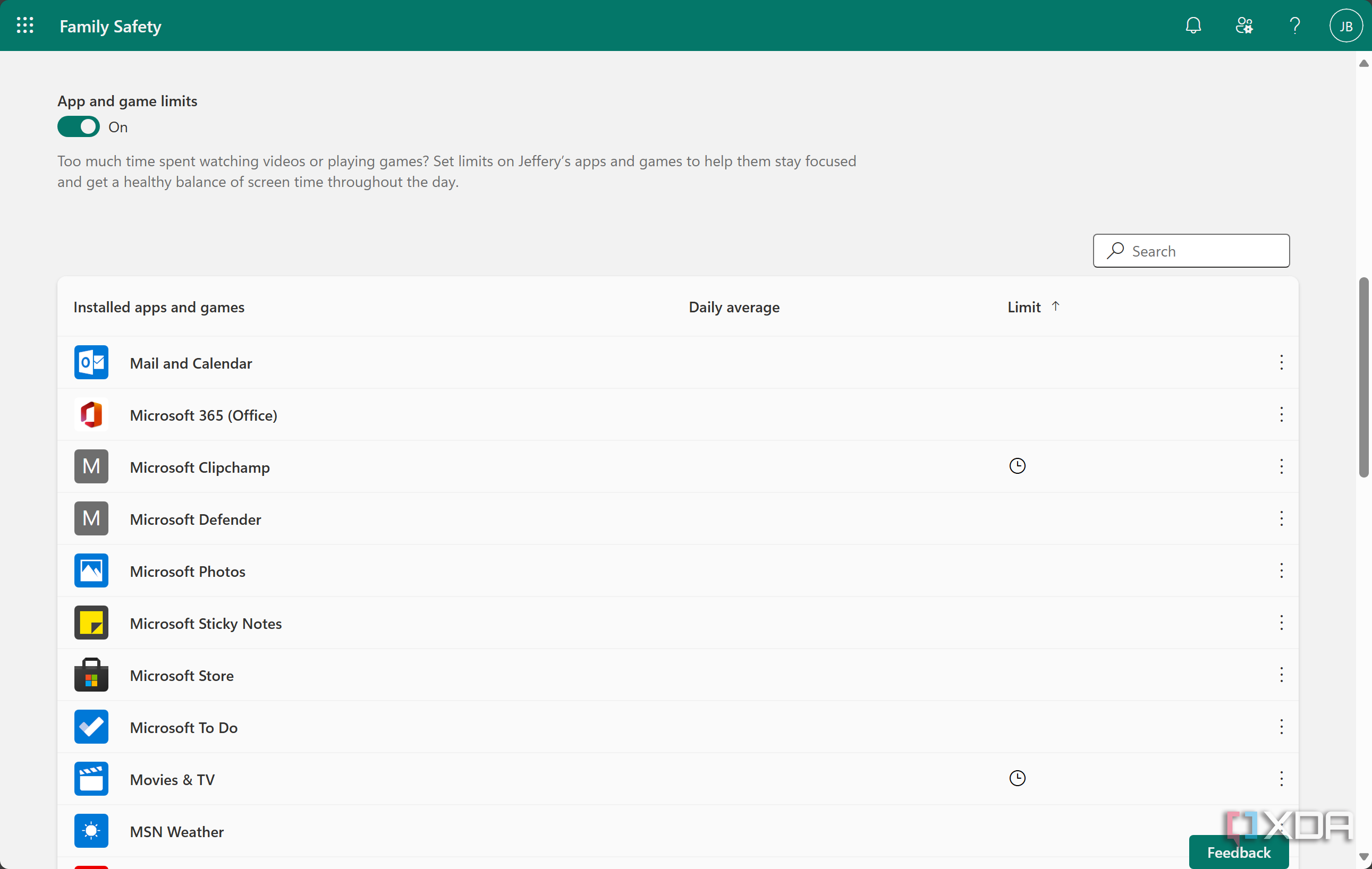Select the Microsoft Store row text

[x=182, y=675]
